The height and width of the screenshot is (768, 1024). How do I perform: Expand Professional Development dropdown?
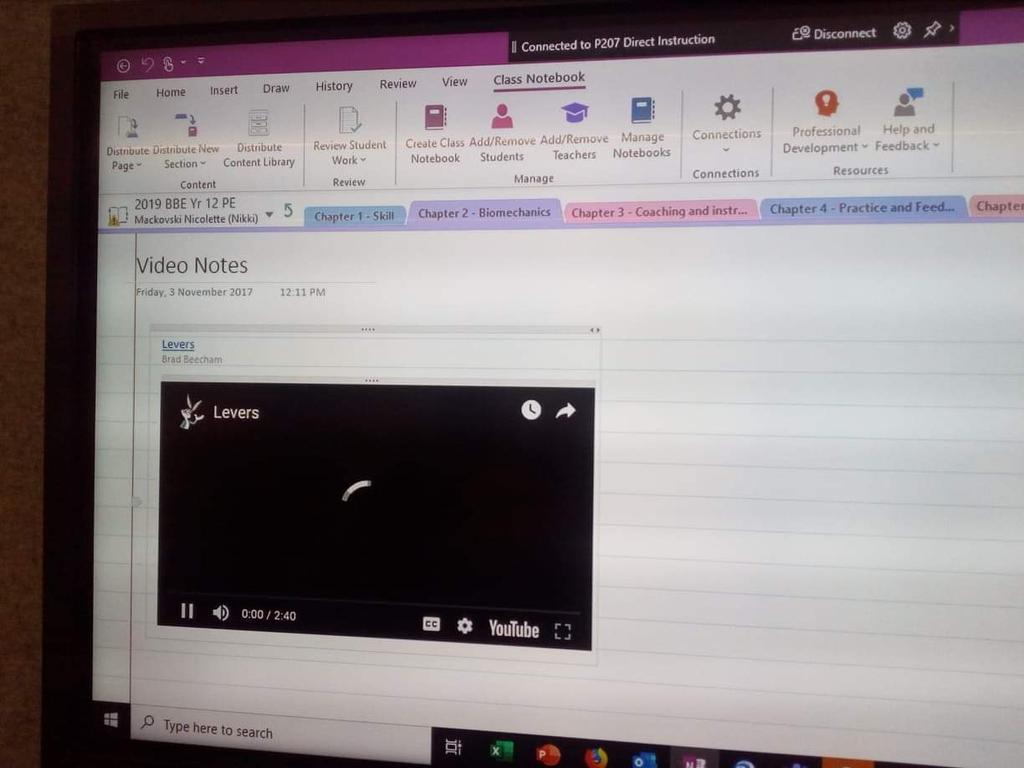[x=864, y=146]
